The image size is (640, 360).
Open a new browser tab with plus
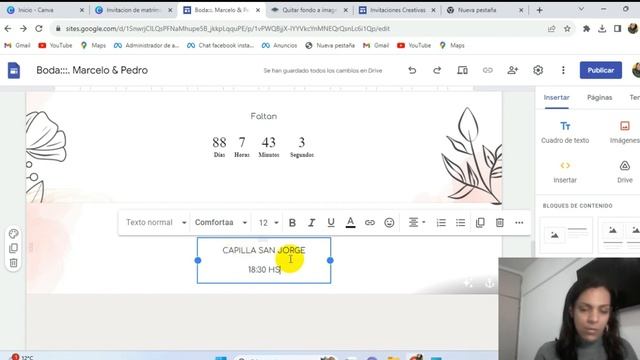539,10
